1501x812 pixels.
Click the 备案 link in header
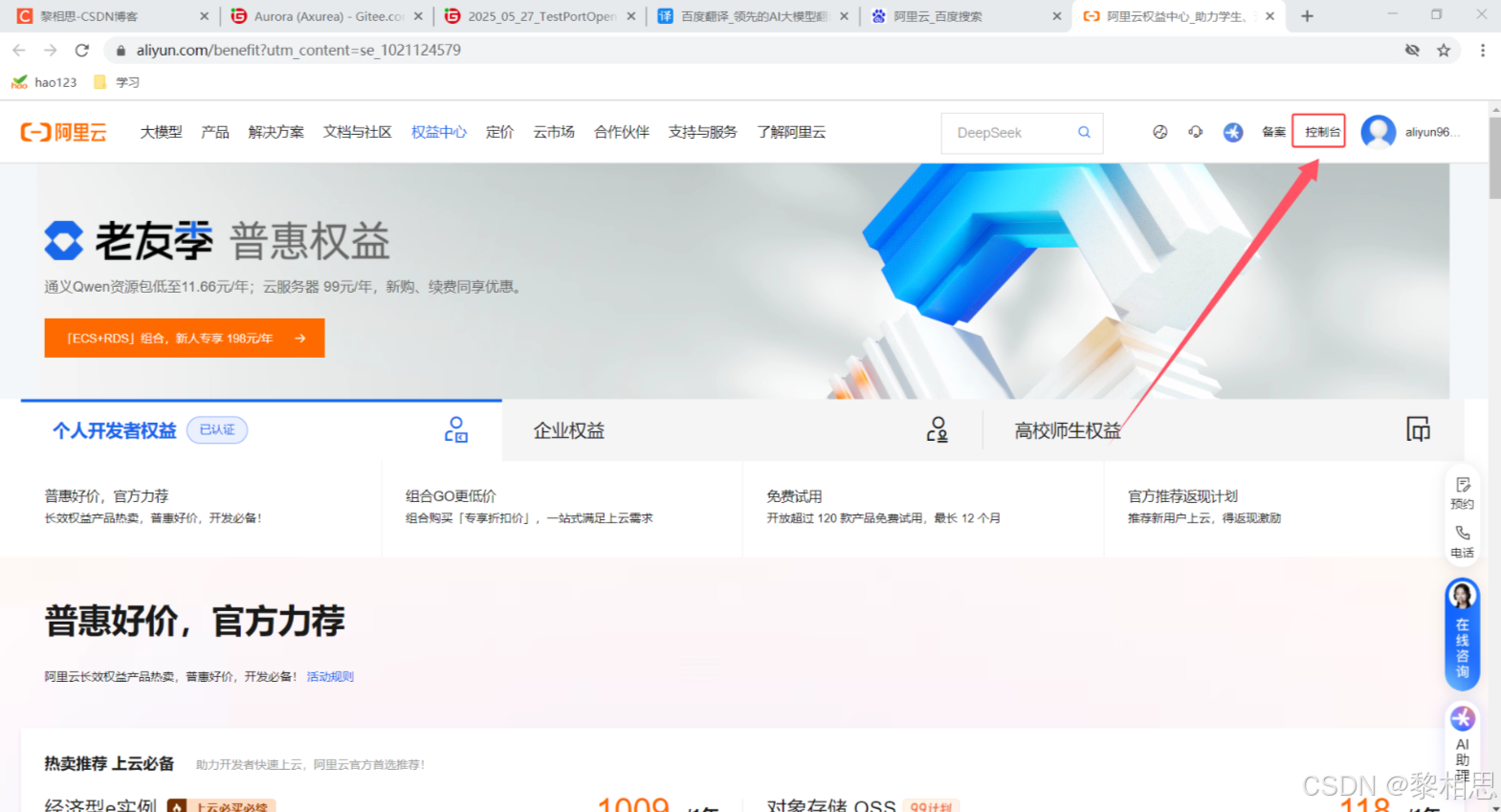(x=1273, y=132)
